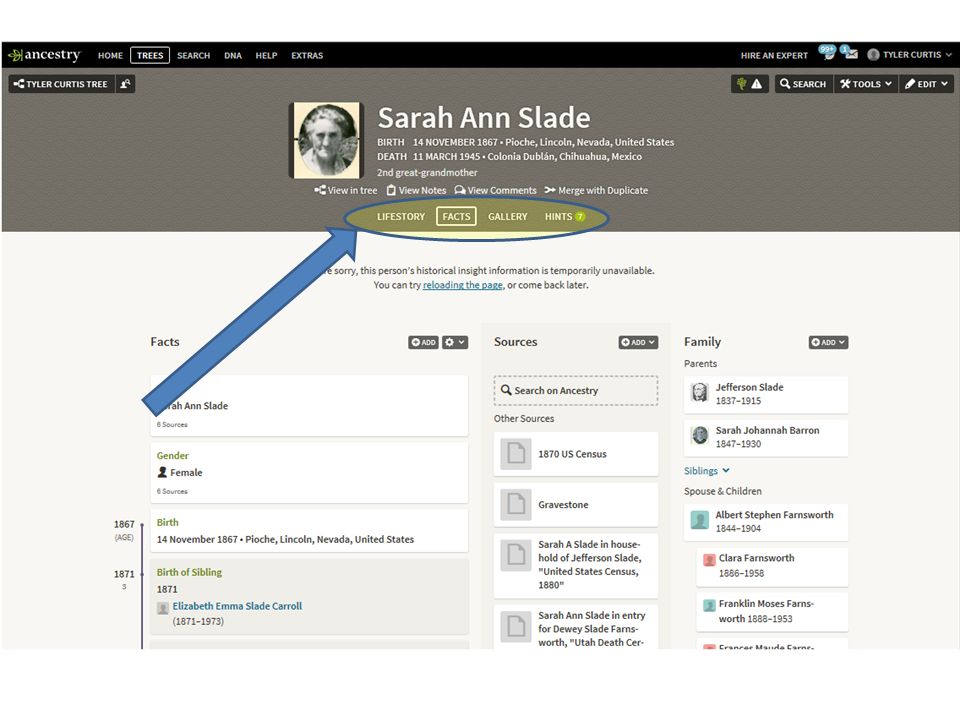This screenshot has width=960, height=720.
Task: Click the Ancestry logo
Action: coord(45,55)
